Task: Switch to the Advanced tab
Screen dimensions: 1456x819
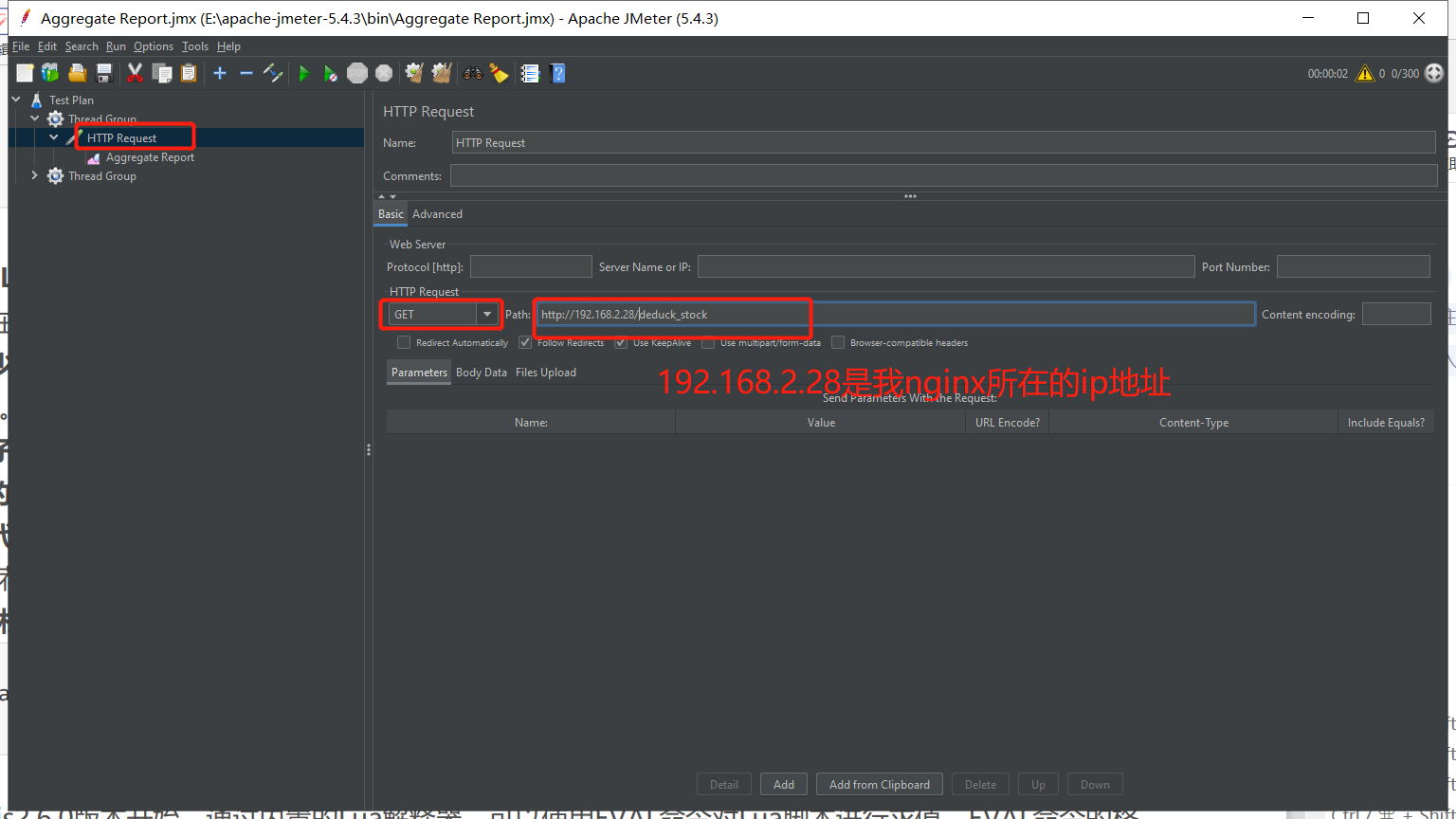Action: [437, 214]
